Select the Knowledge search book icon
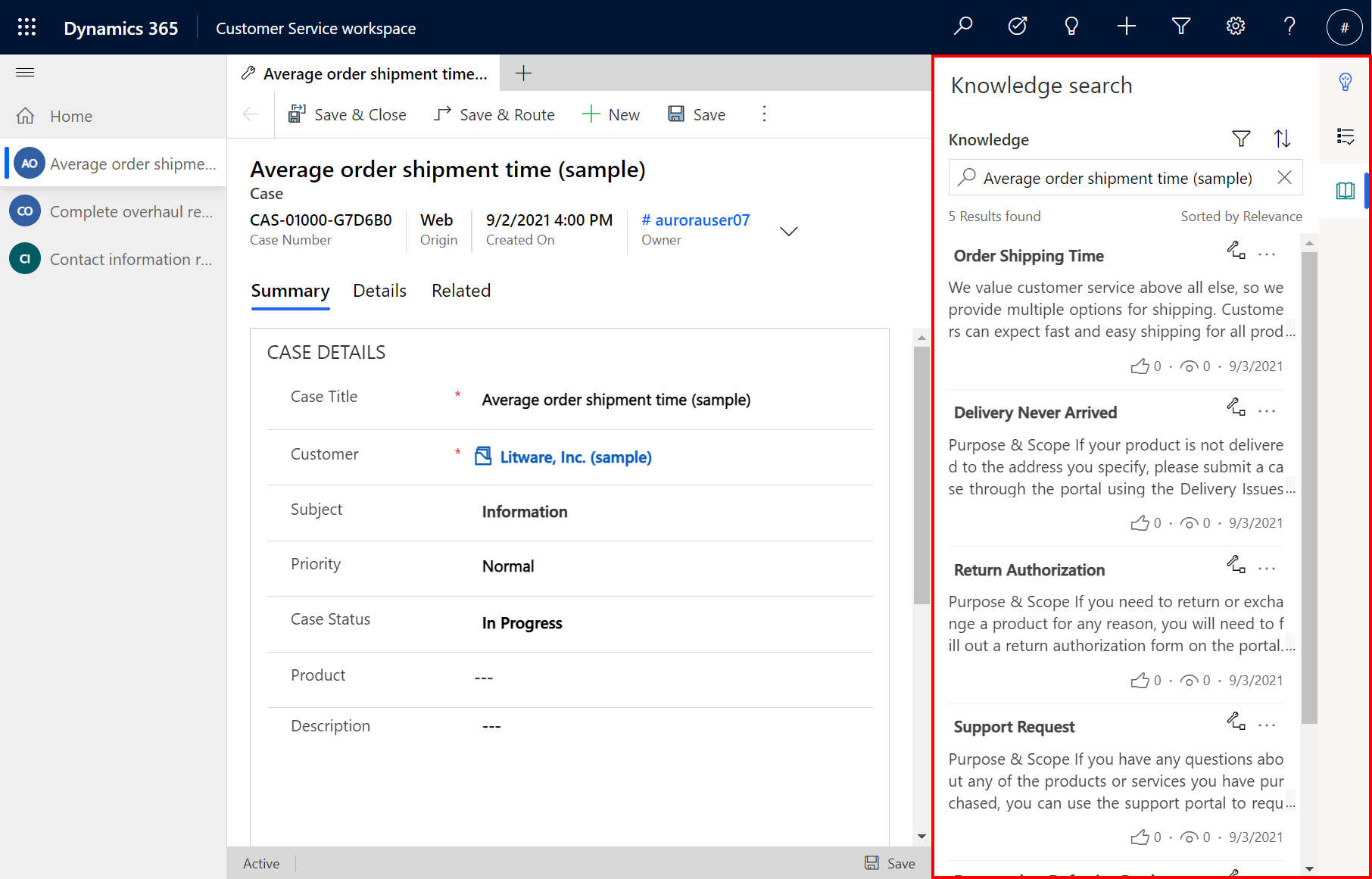 point(1345,191)
